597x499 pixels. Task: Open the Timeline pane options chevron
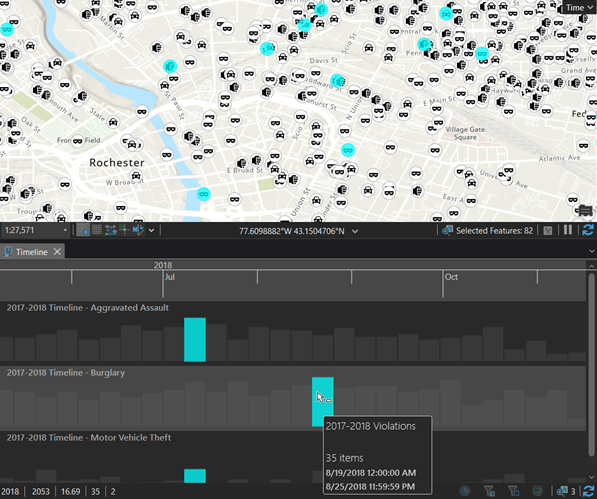[591, 251]
